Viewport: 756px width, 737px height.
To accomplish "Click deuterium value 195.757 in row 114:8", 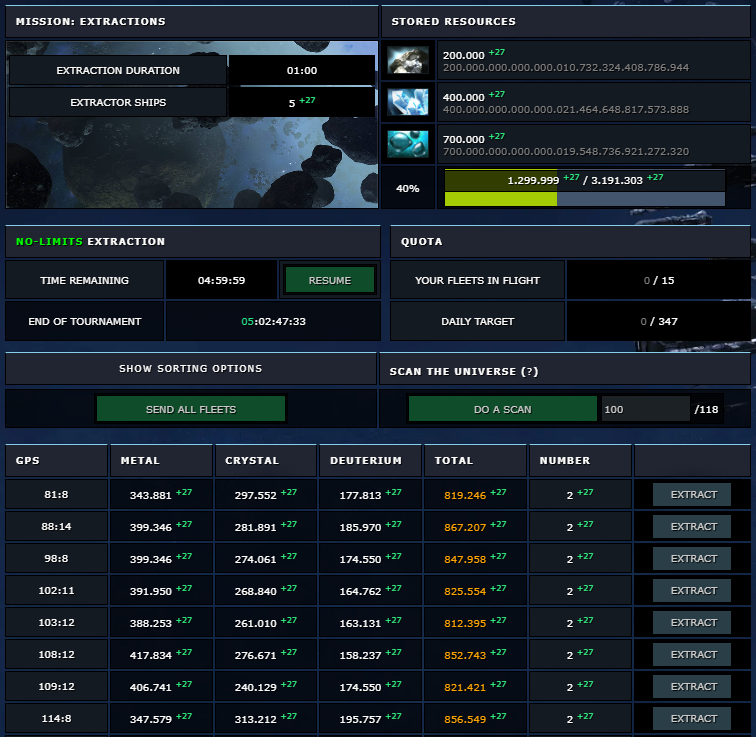I will (x=360, y=719).
